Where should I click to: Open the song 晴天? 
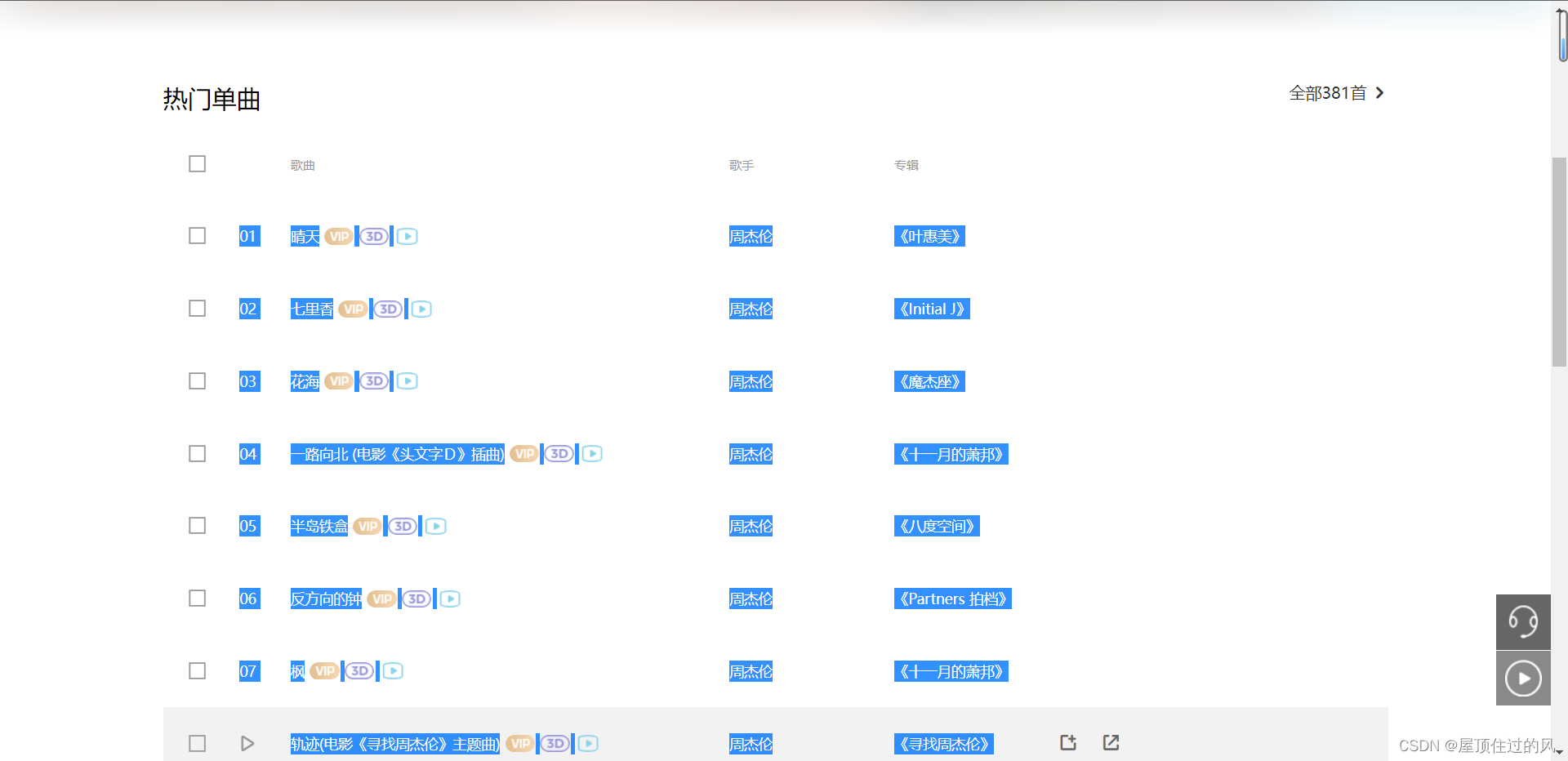[x=305, y=237]
